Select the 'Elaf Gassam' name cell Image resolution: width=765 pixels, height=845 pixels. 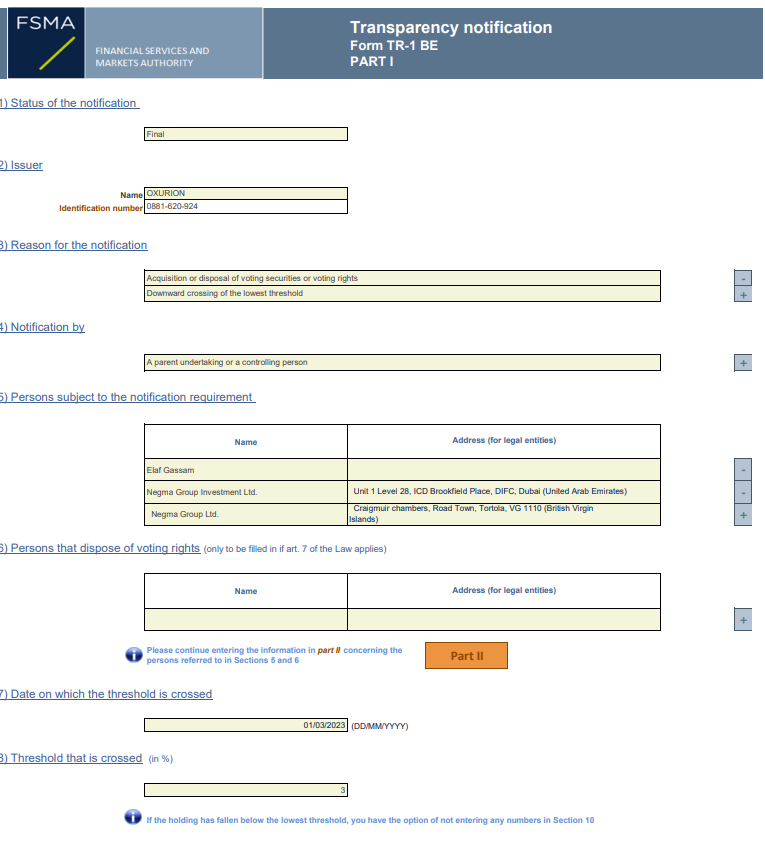[x=246, y=470]
